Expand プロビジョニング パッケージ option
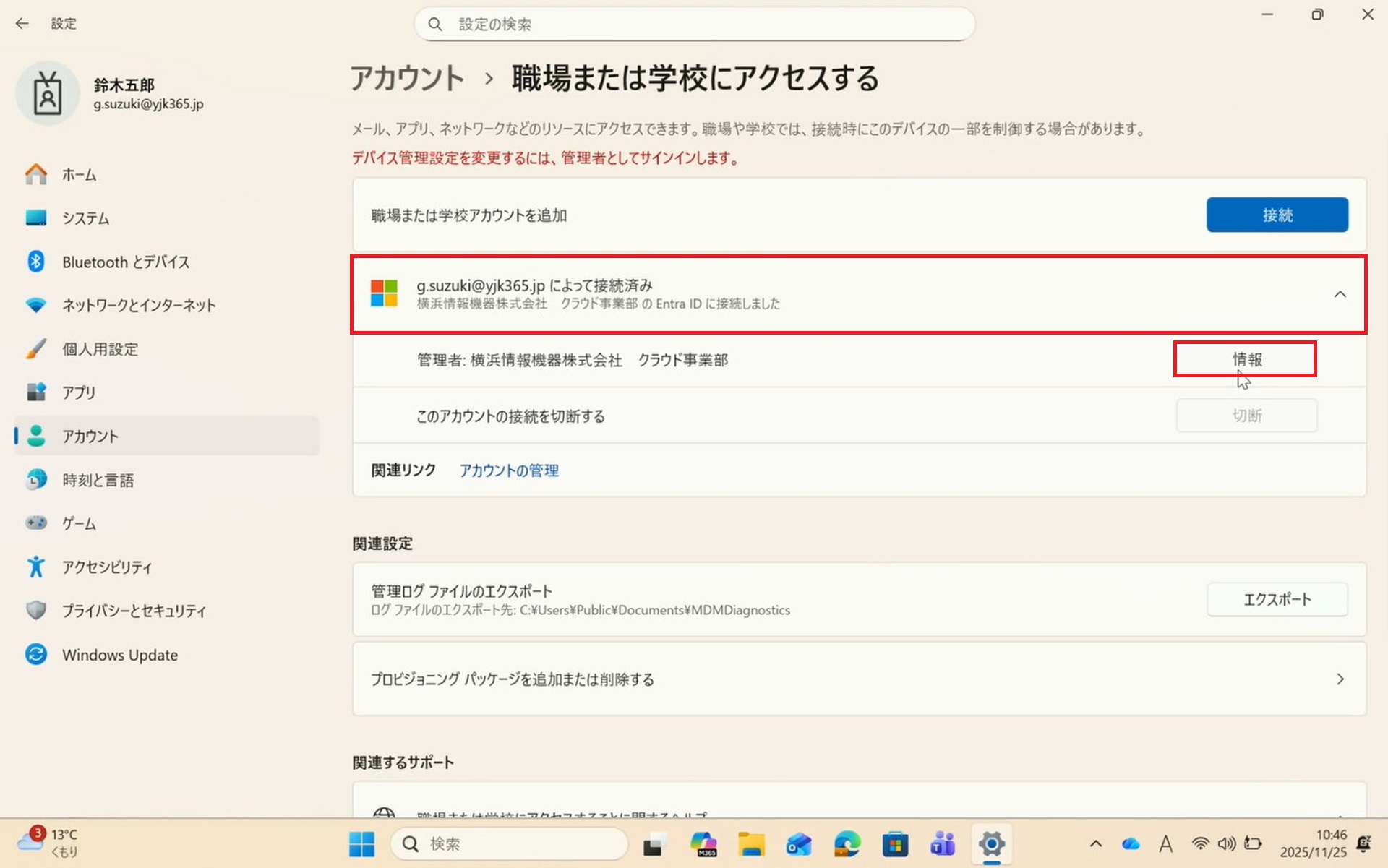This screenshot has width=1388, height=868. pyautogui.click(x=1340, y=679)
